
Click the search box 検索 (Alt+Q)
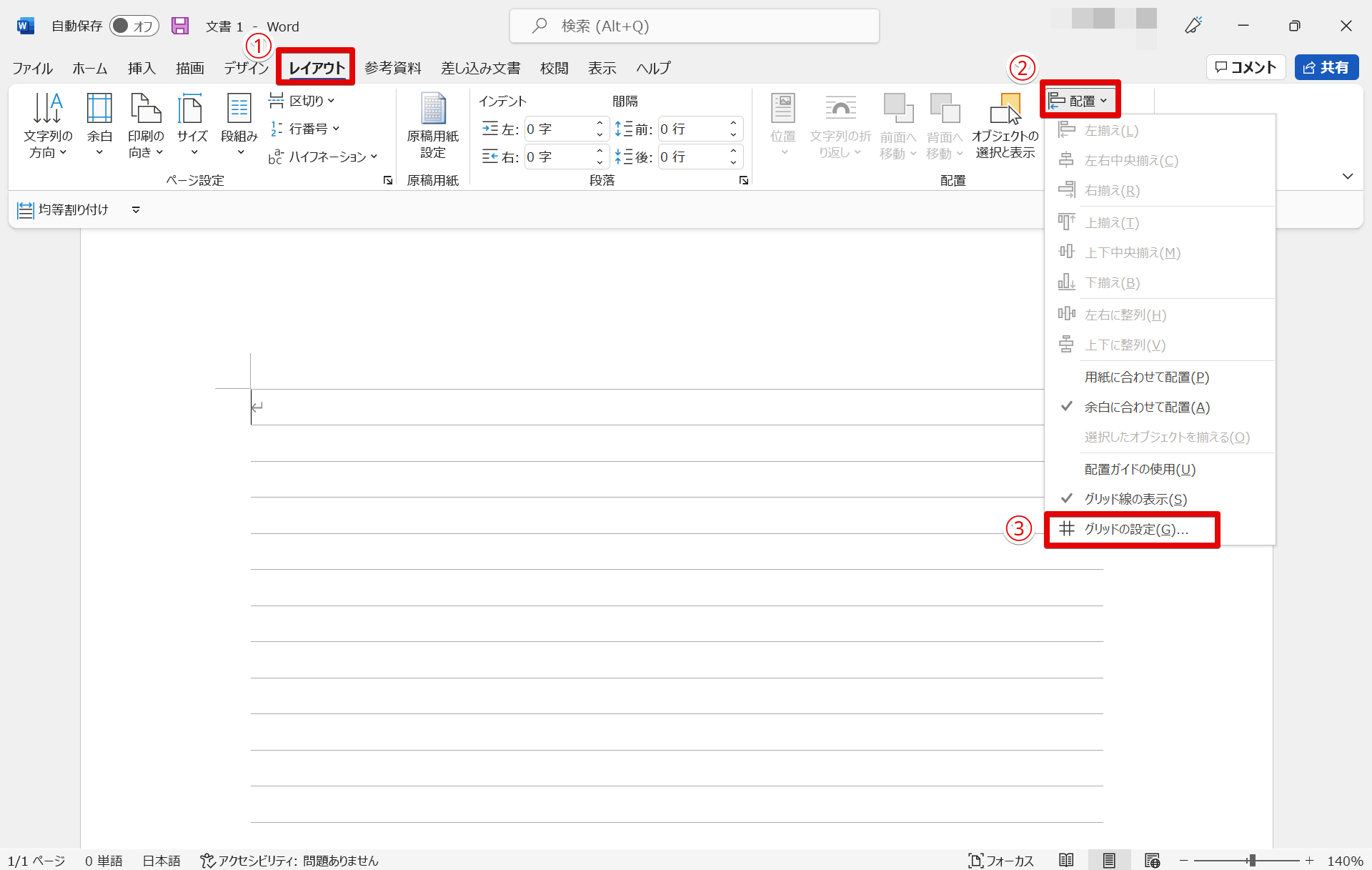click(694, 26)
